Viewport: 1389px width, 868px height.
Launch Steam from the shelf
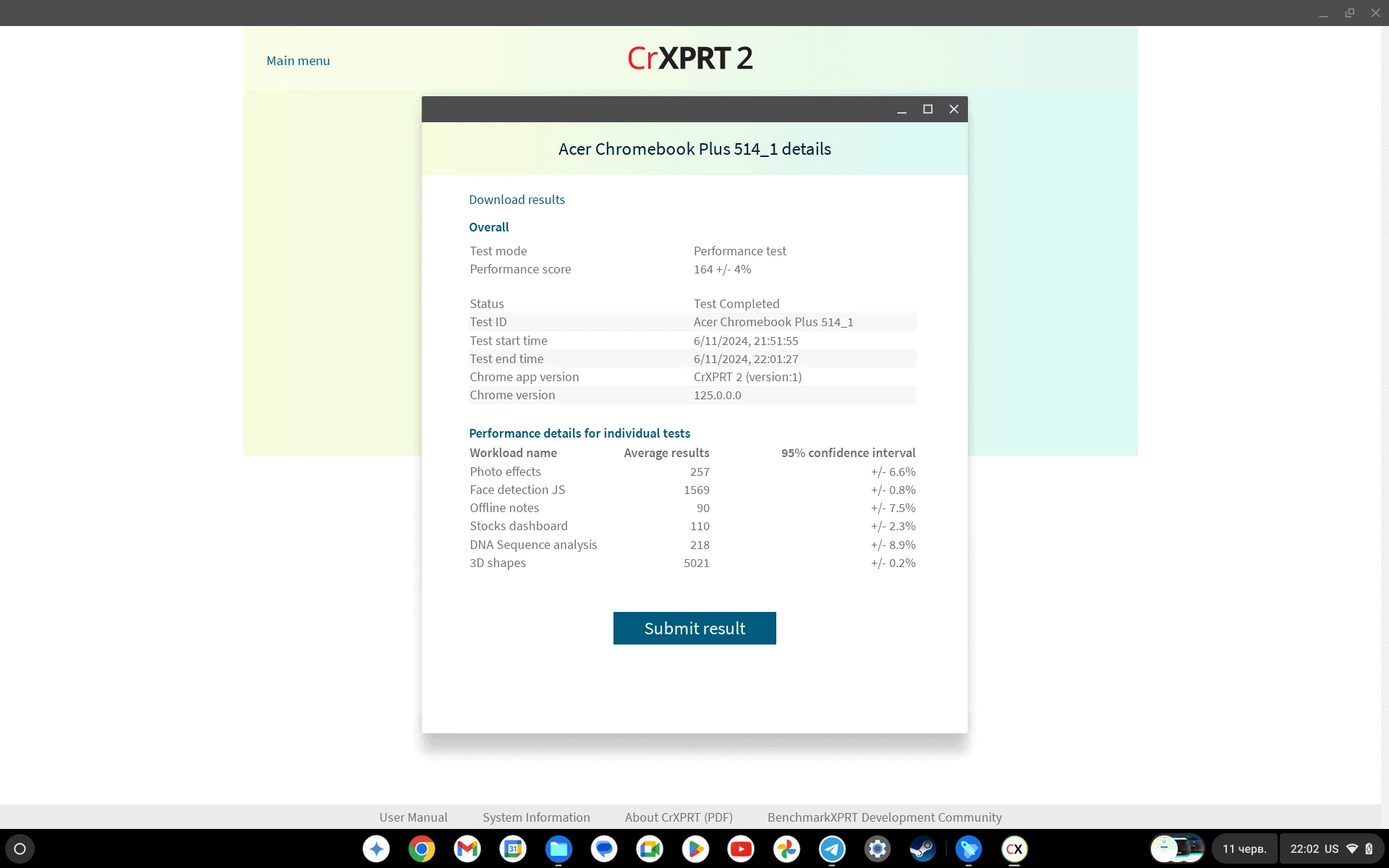pos(923,848)
